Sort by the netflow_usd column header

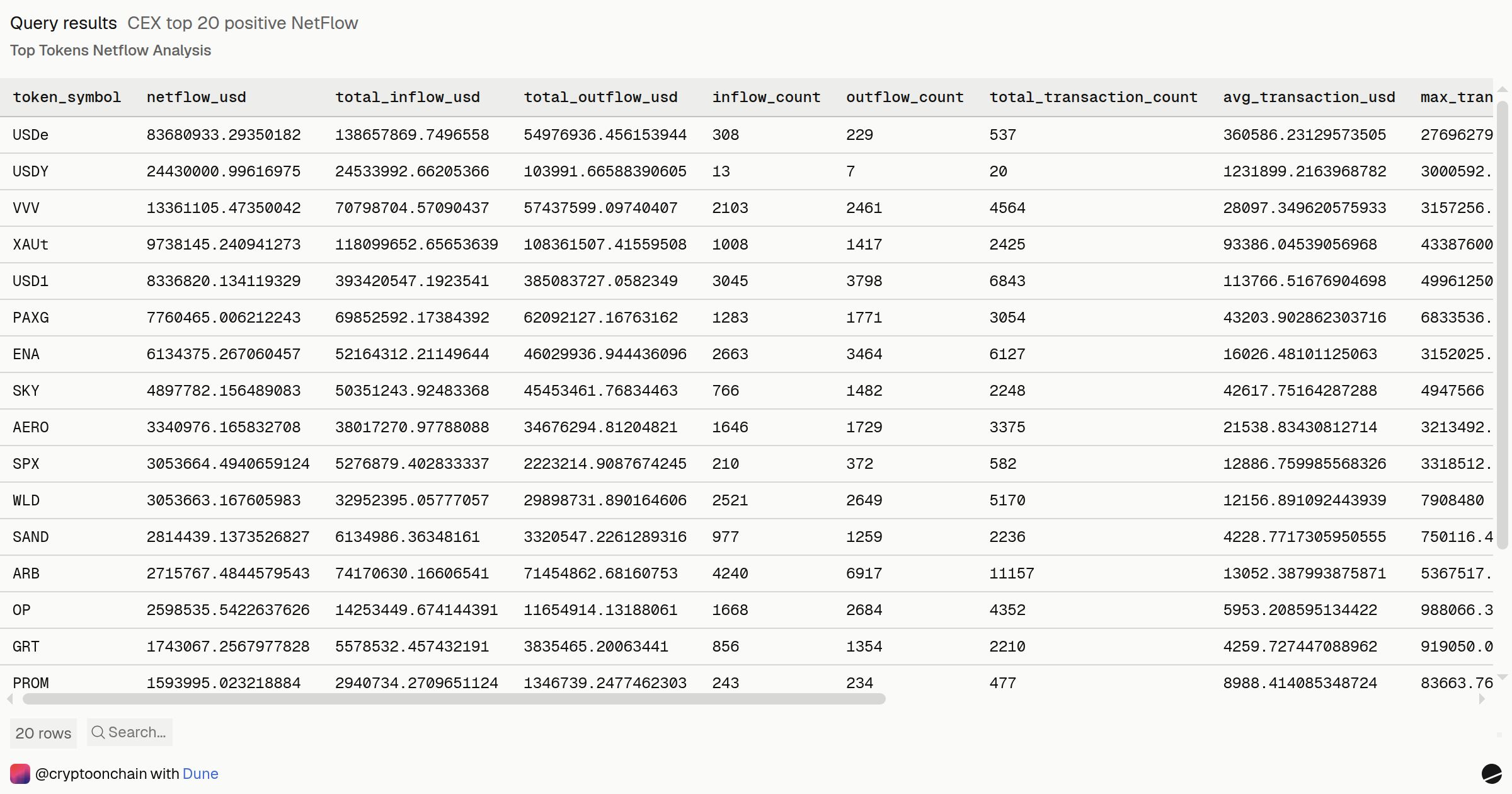[x=197, y=97]
